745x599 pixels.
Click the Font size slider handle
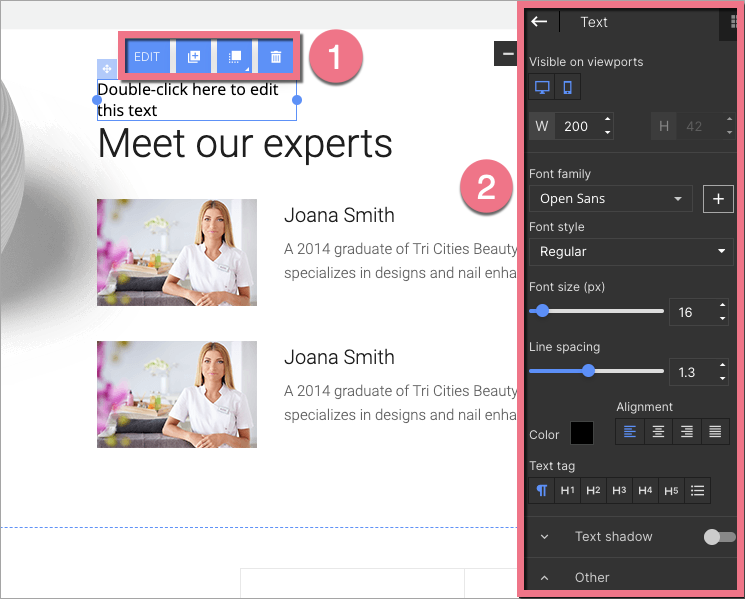coord(542,311)
